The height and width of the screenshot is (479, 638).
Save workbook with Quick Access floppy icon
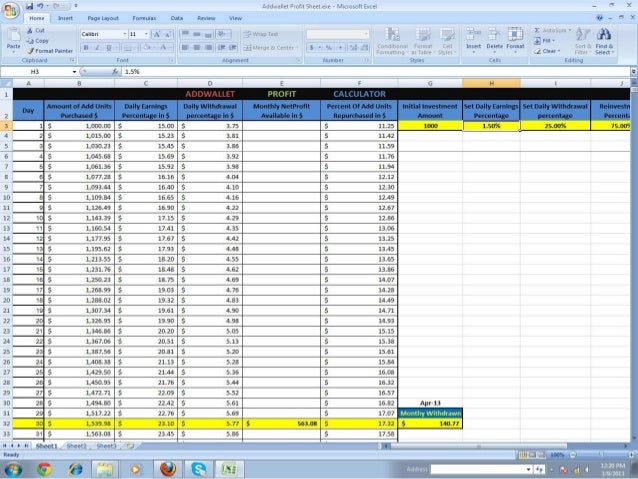29,6
